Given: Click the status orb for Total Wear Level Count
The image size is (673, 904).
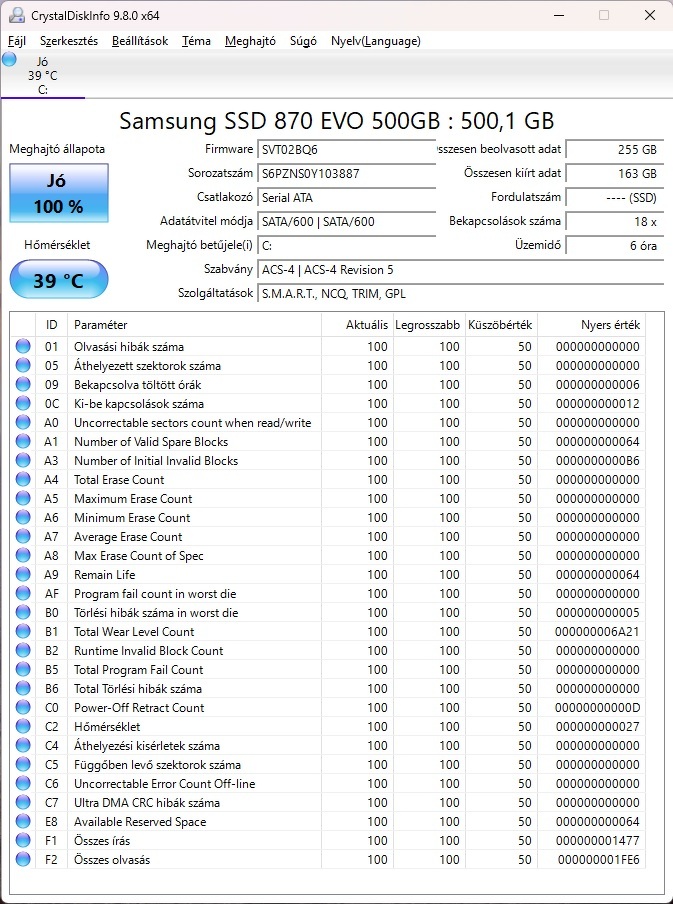Looking at the screenshot, I should 23,632.
